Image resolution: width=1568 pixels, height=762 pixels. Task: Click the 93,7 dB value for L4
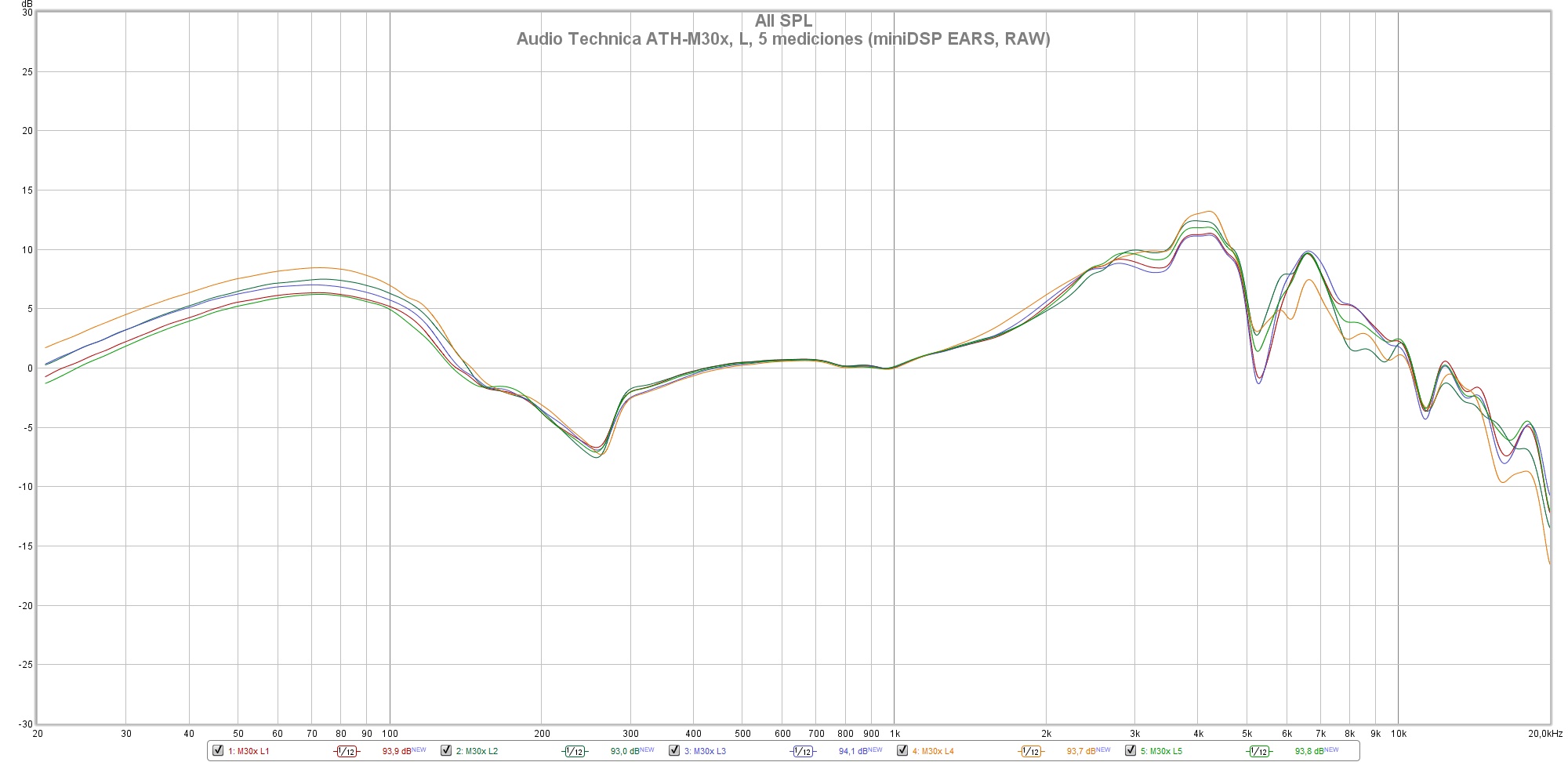pos(1081,751)
